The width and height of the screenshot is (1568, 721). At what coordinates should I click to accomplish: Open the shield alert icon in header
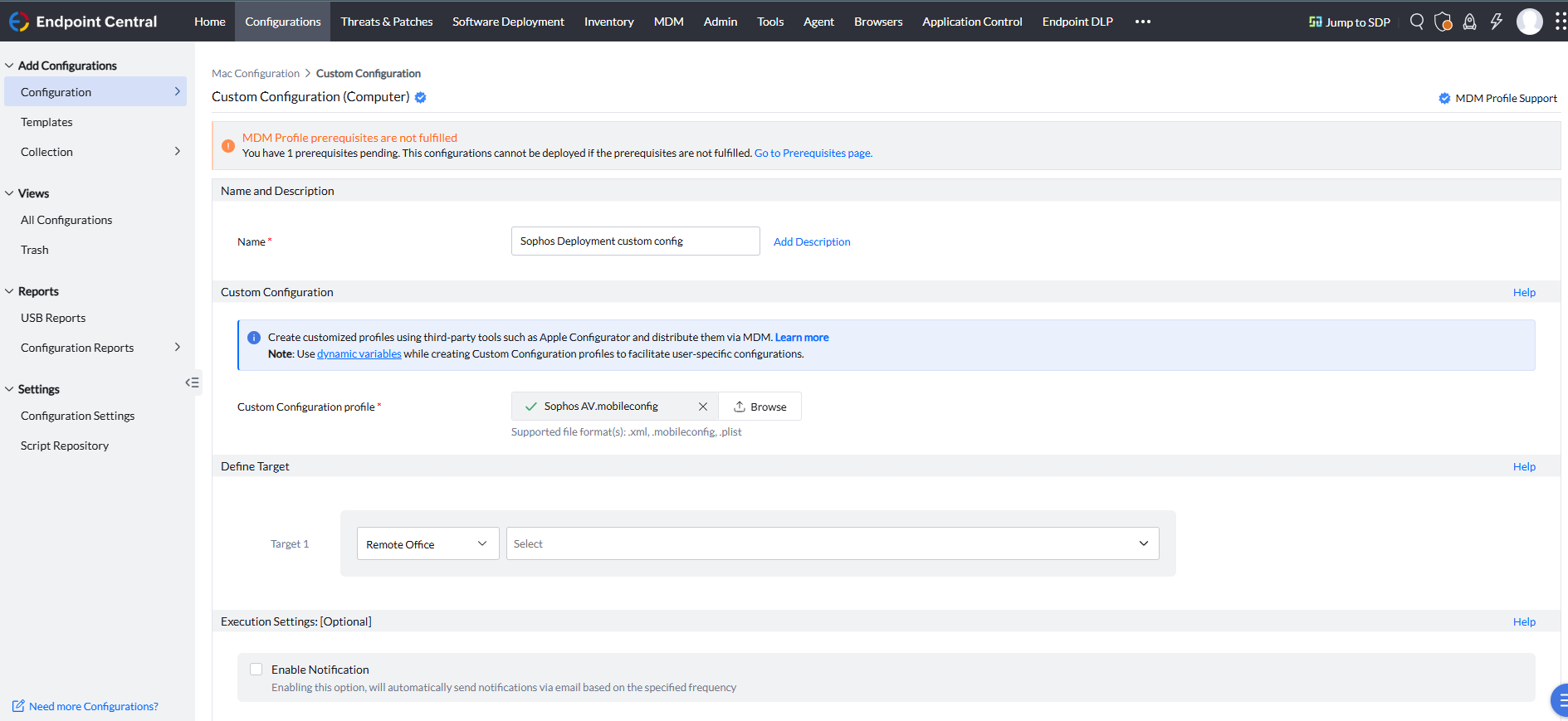[1443, 22]
